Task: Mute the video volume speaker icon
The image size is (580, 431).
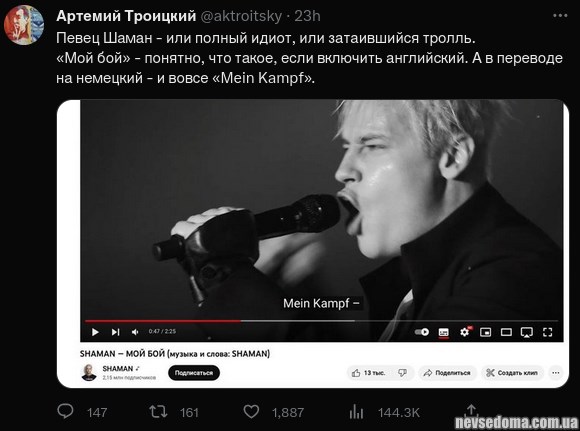Action: click(135, 332)
